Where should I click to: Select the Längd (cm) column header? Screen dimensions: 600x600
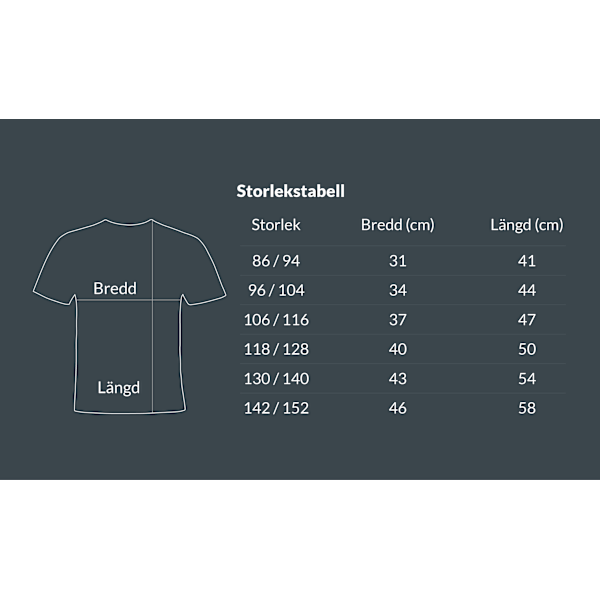pyautogui.click(x=527, y=225)
